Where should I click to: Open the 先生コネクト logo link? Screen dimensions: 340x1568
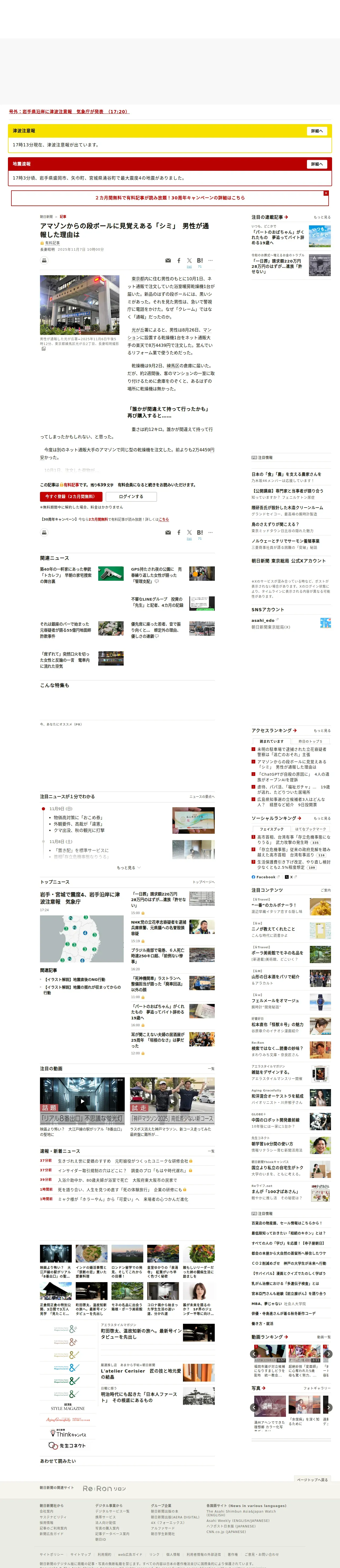point(68,1446)
